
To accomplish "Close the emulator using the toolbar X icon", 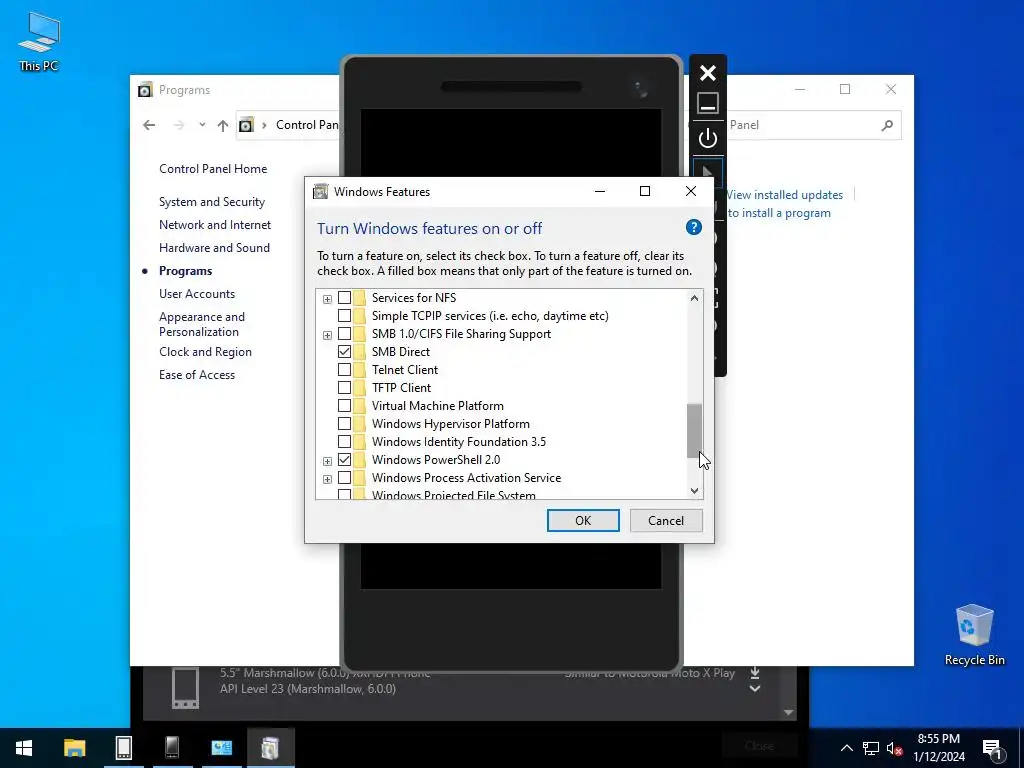I will [708, 72].
